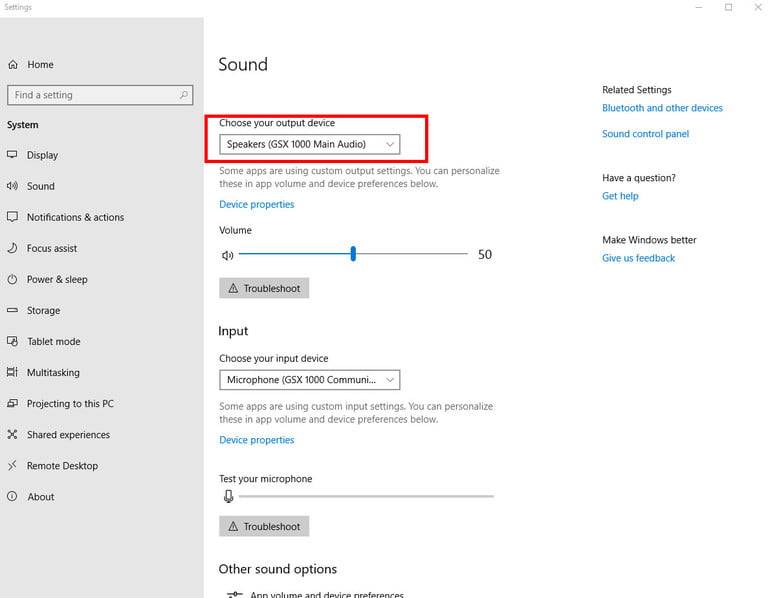The image size is (768, 598).
Task: Go to the Multitasking settings page
Action: tap(53, 373)
